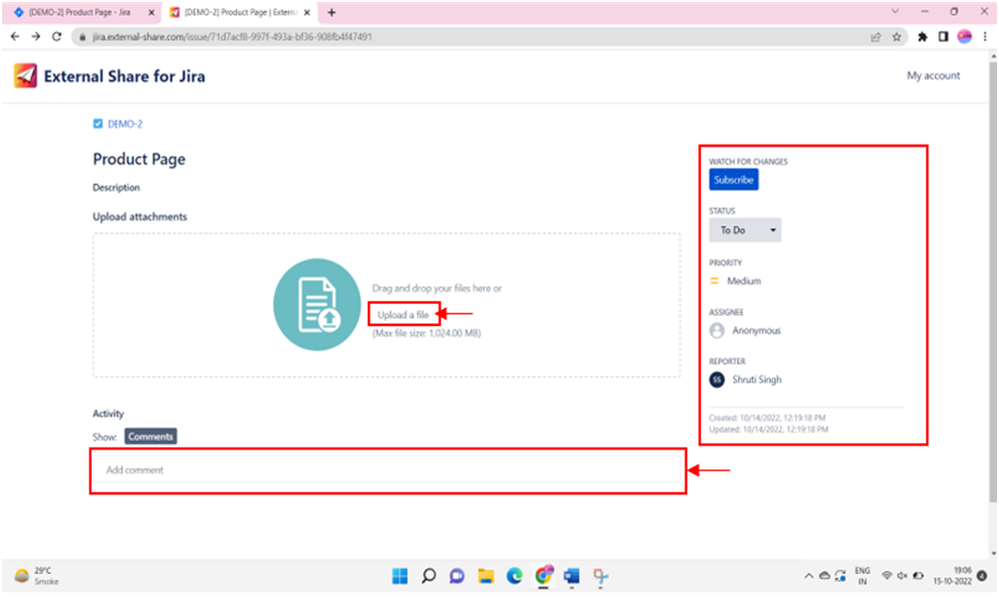
Task: Click the Medium priority icon
Action: 714,281
